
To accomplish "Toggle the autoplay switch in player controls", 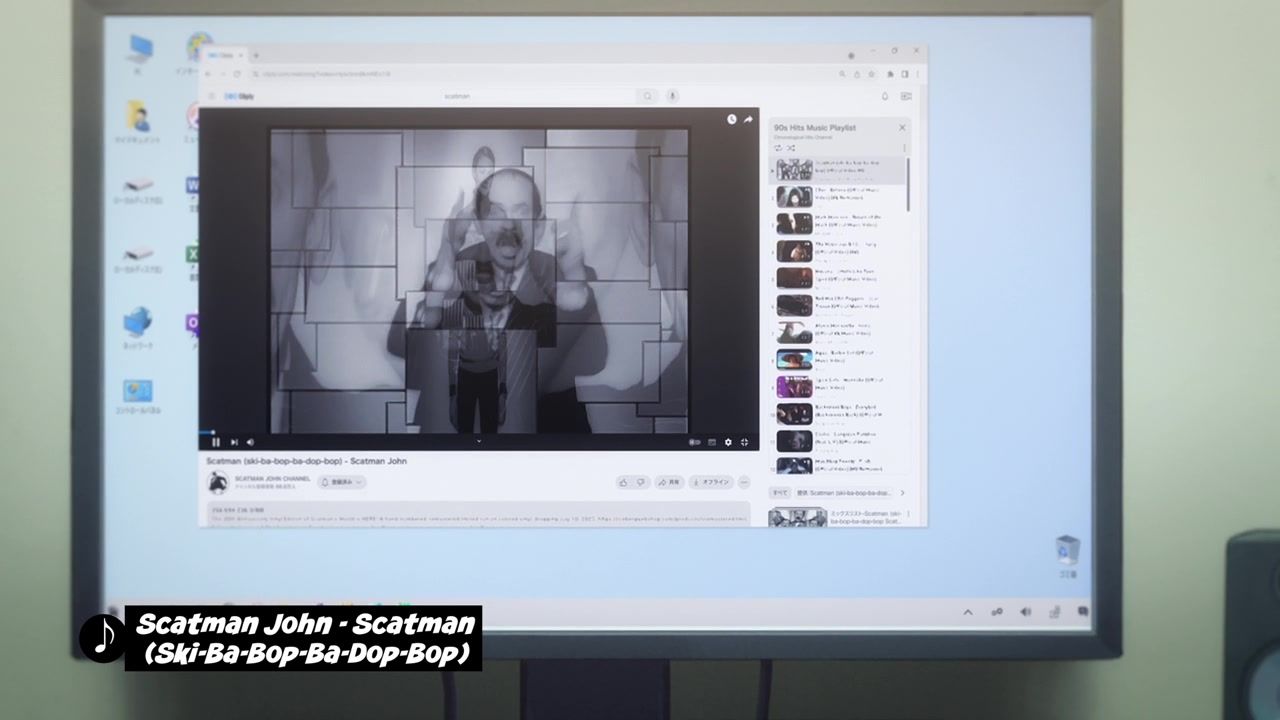I will (x=694, y=442).
